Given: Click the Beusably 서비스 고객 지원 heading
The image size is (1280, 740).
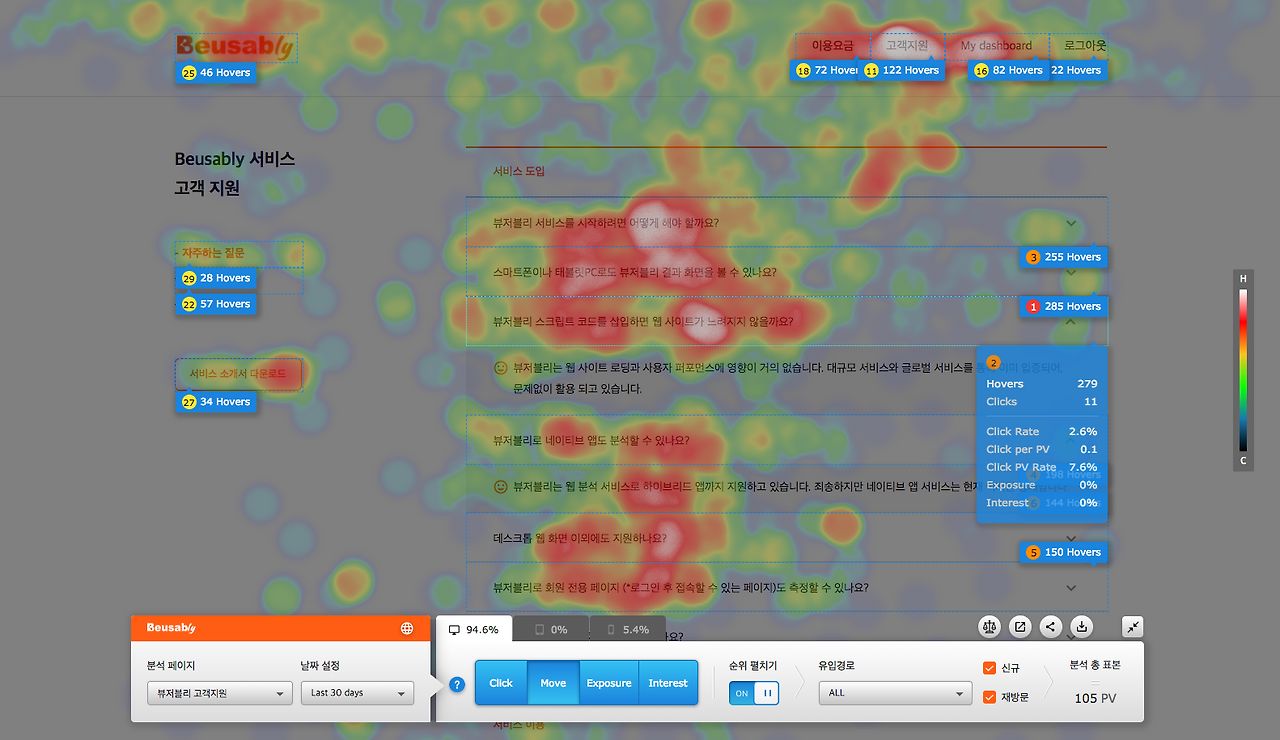Looking at the screenshot, I should coord(235,173).
